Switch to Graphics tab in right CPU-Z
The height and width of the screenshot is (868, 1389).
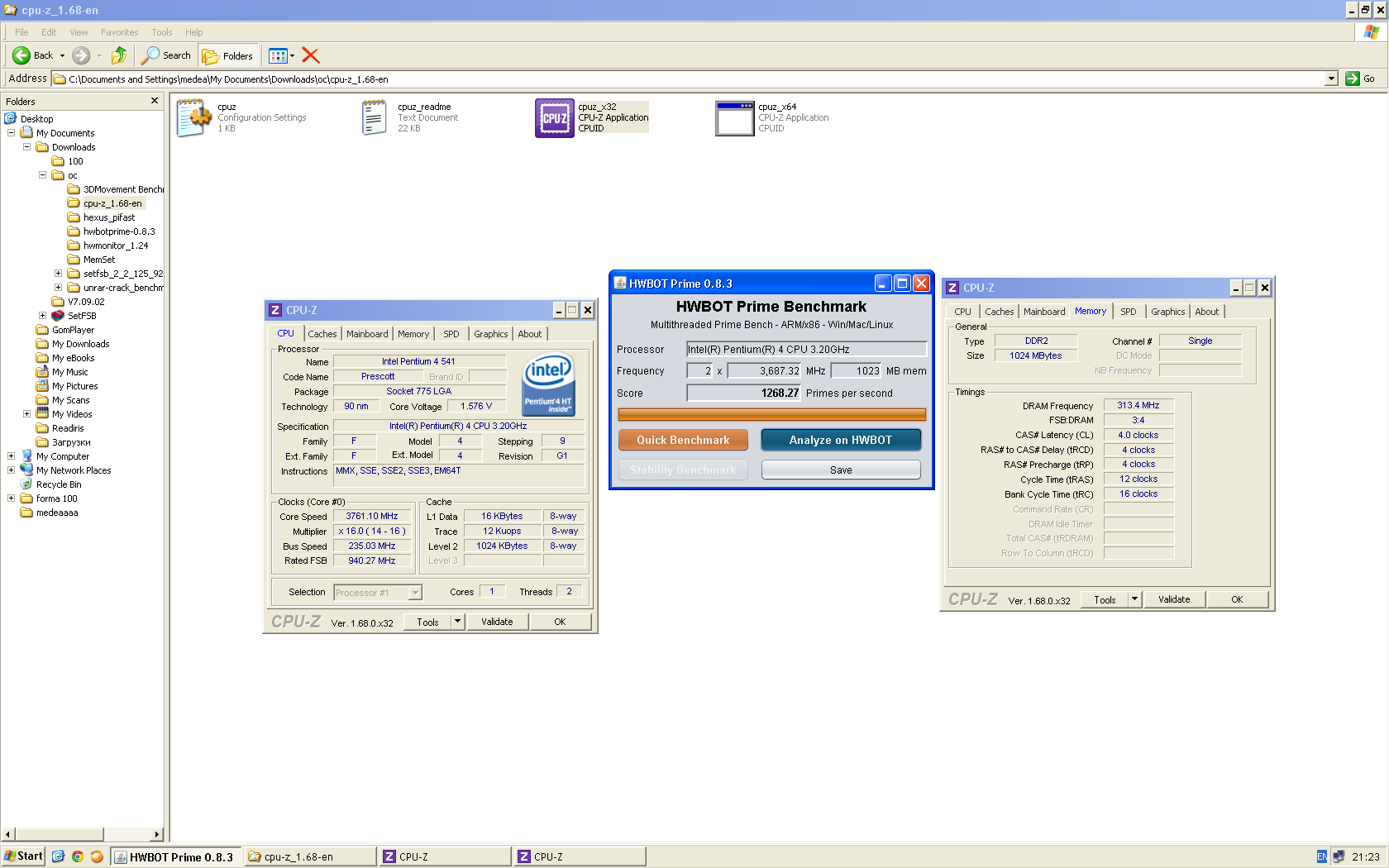1168,312
